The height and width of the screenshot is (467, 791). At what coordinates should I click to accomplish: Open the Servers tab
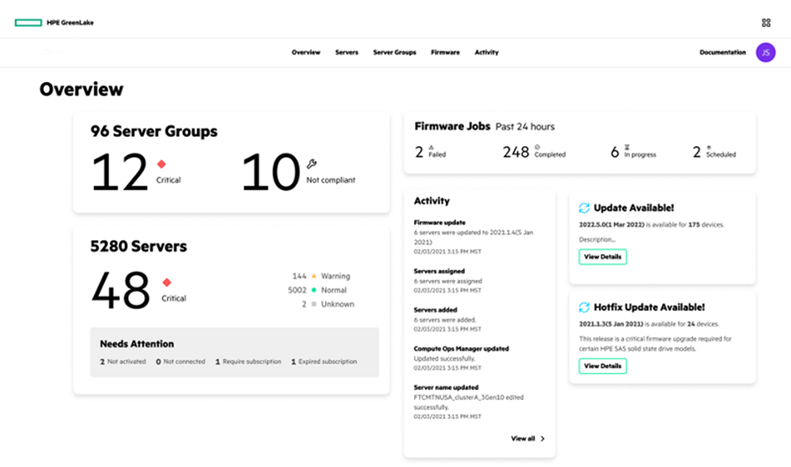[347, 52]
